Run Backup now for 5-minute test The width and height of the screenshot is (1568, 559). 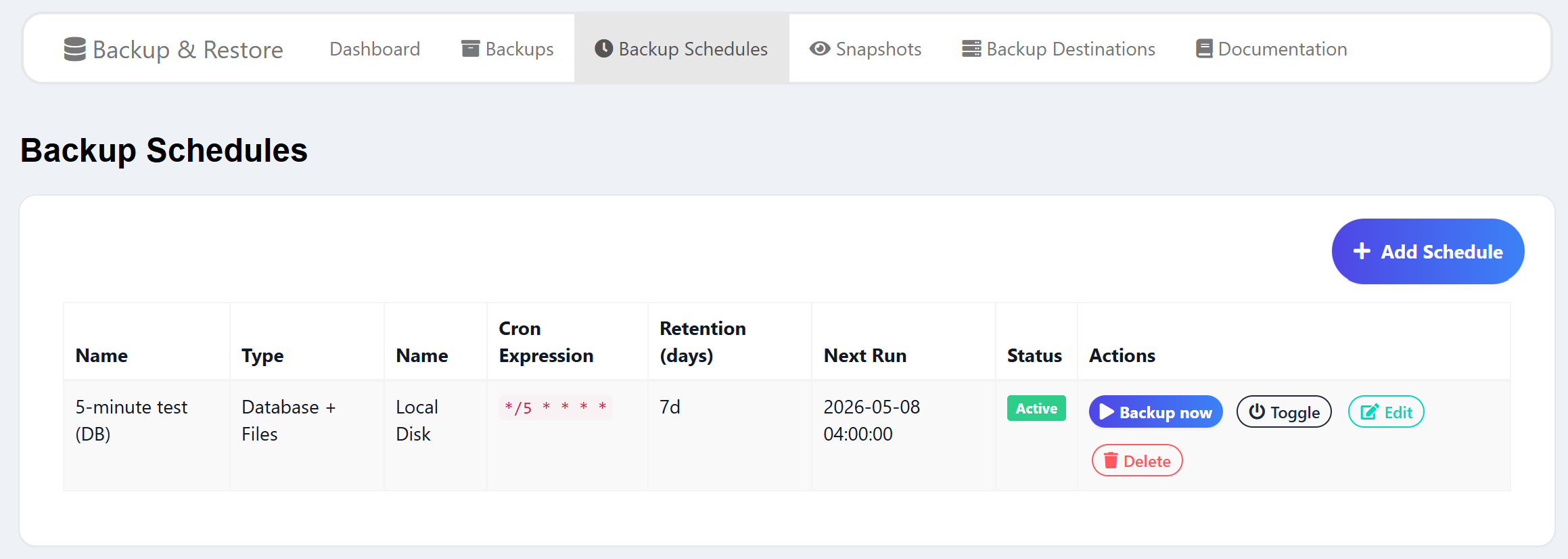1156,411
